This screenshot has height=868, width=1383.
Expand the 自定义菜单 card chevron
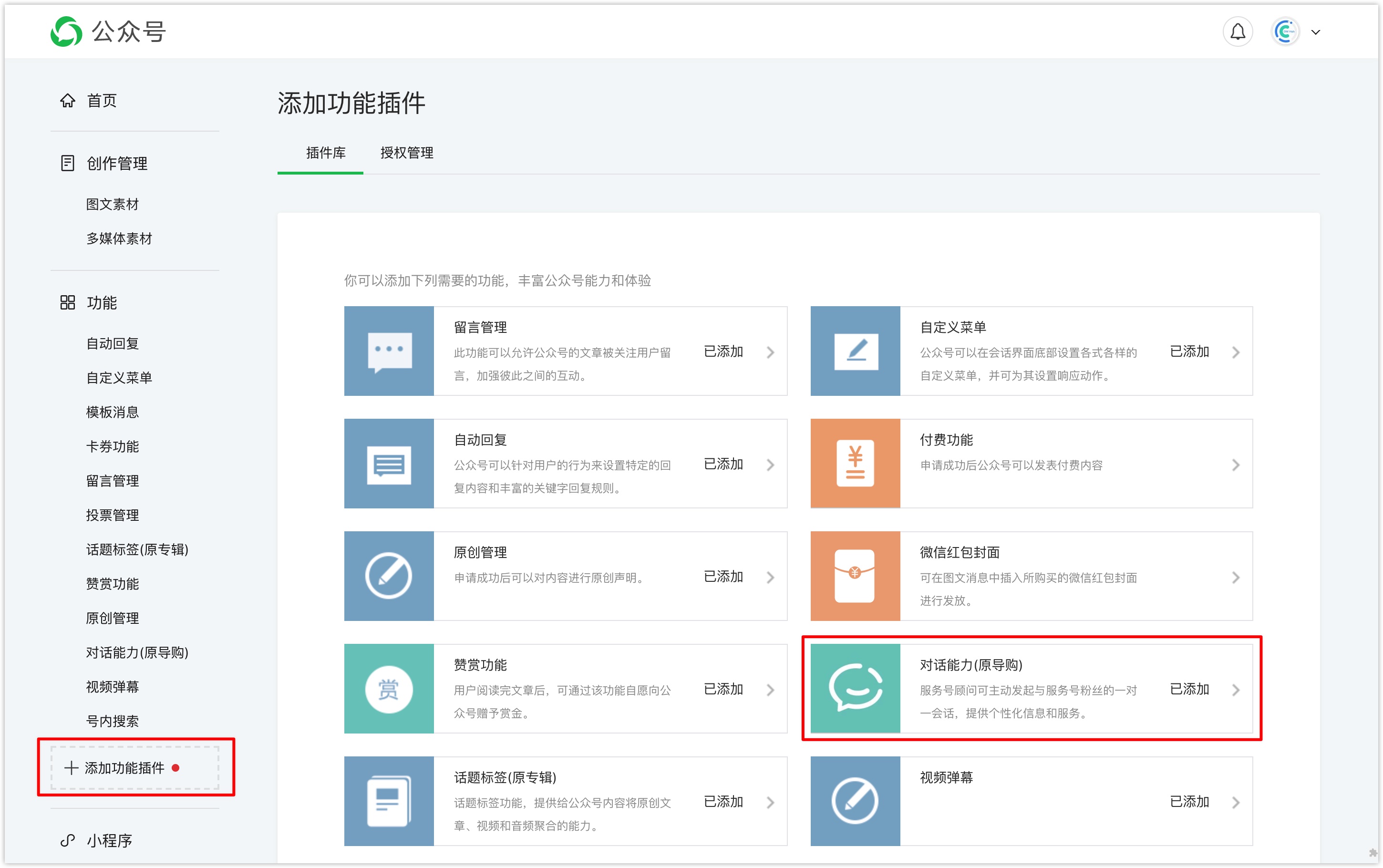click(1236, 352)
